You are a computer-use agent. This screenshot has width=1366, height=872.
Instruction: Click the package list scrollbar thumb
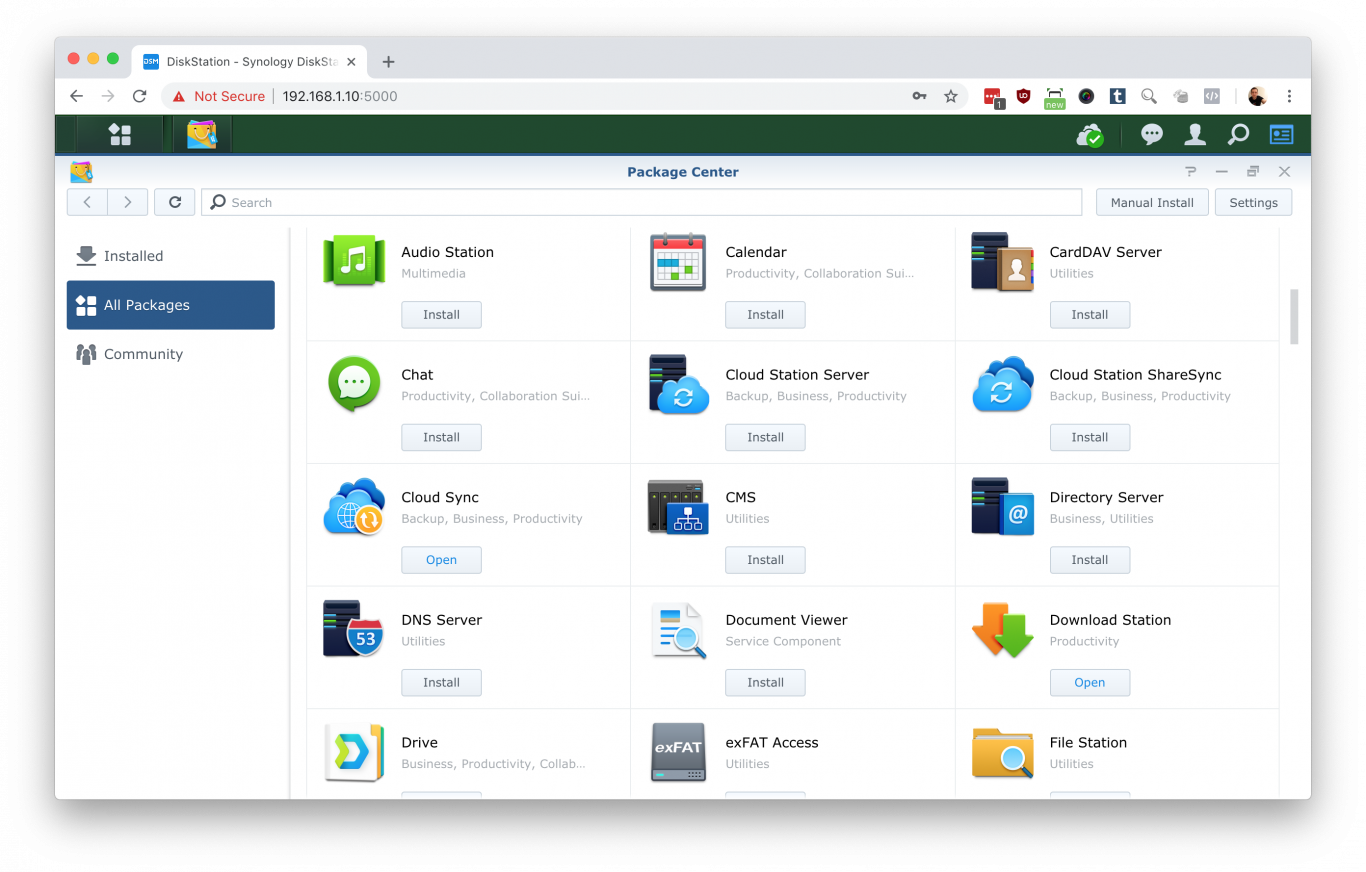click(1294, 317)
